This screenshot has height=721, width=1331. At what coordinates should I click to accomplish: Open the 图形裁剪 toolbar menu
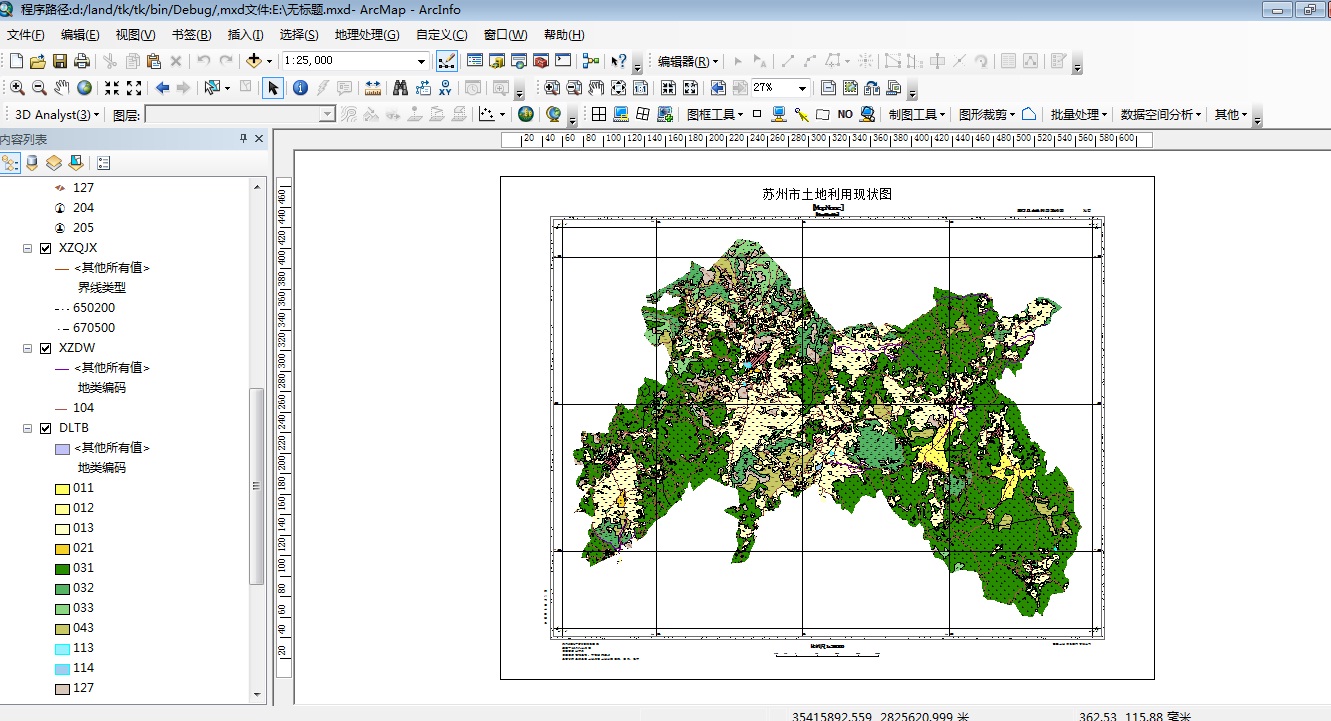pos(987,114)
